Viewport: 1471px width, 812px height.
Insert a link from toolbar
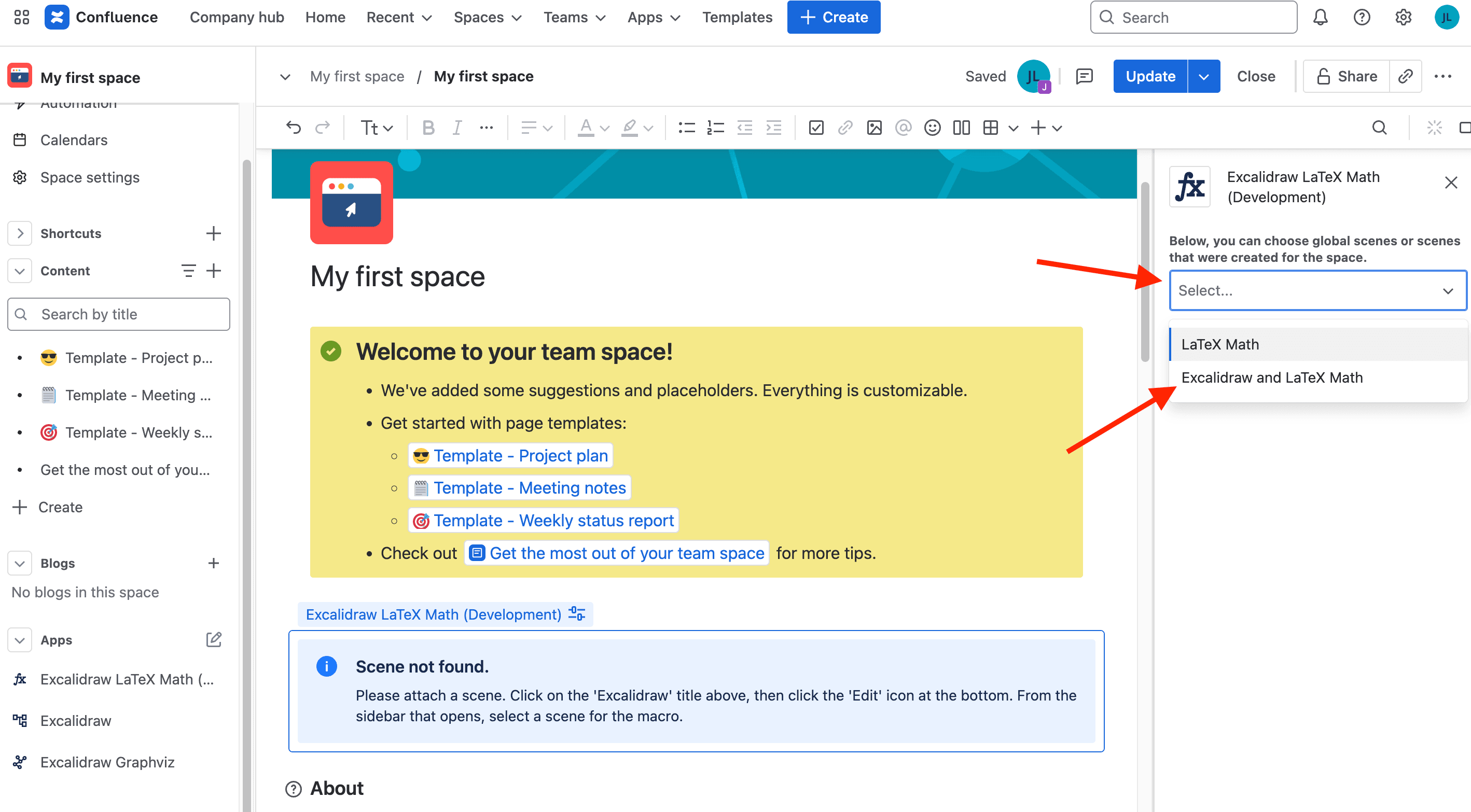coord(845,128)
